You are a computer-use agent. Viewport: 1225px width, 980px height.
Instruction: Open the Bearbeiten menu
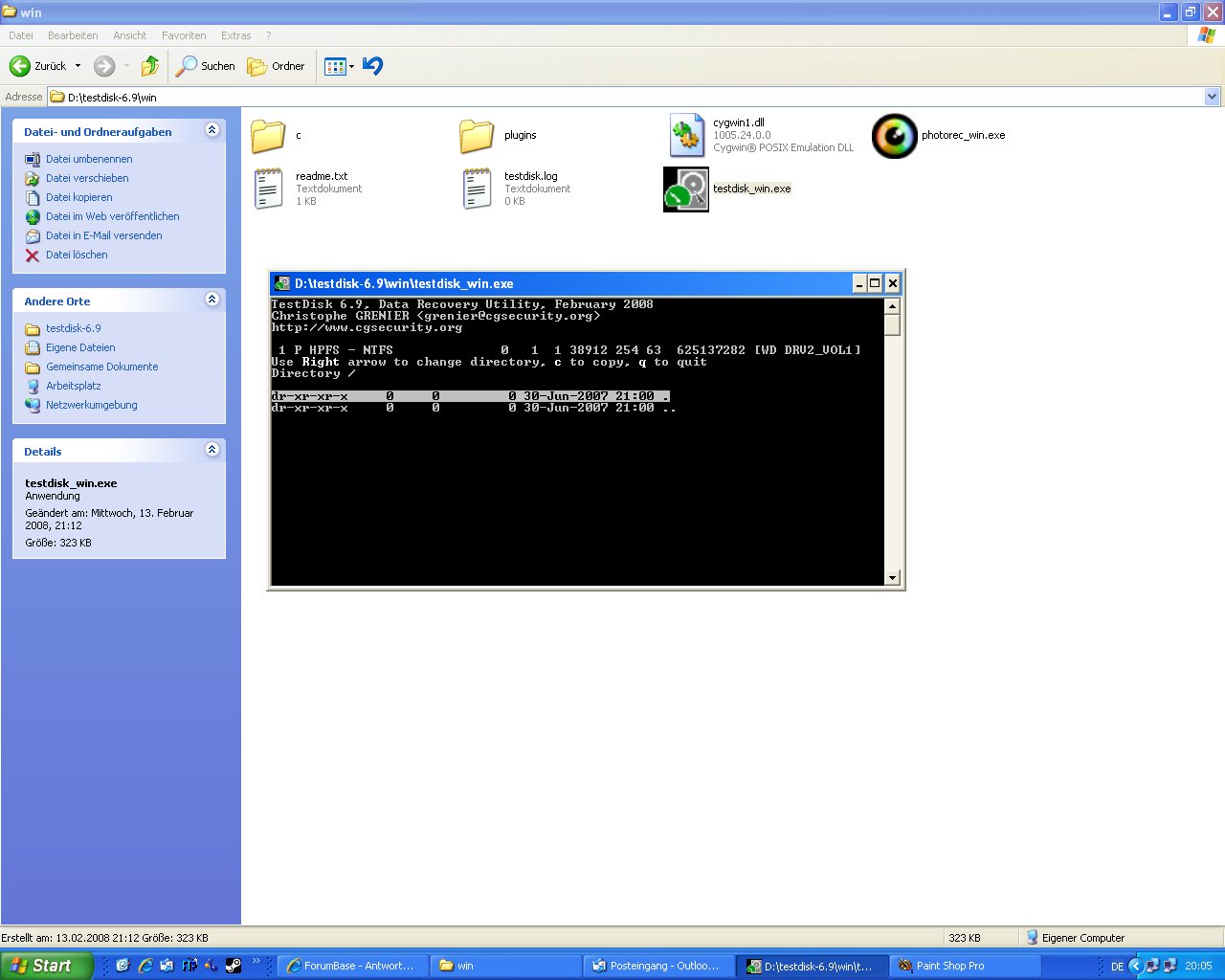[x=73, y=35]
